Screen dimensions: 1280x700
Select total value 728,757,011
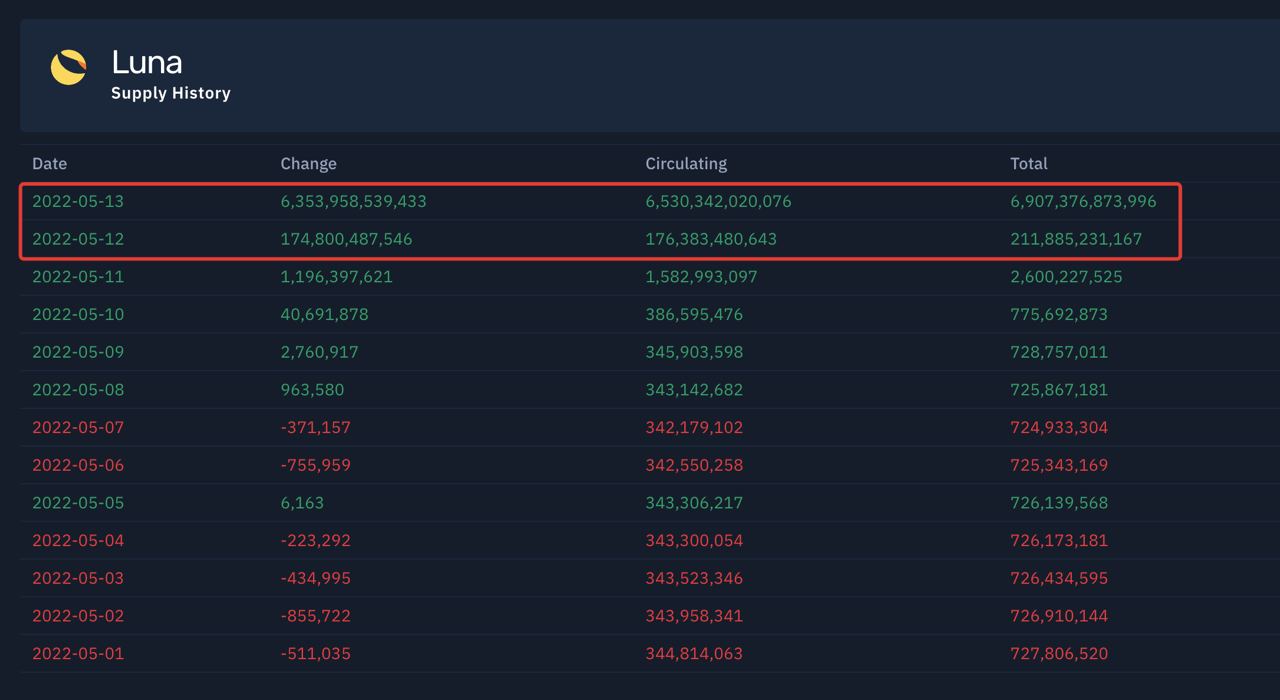[x=1059, y=352]
